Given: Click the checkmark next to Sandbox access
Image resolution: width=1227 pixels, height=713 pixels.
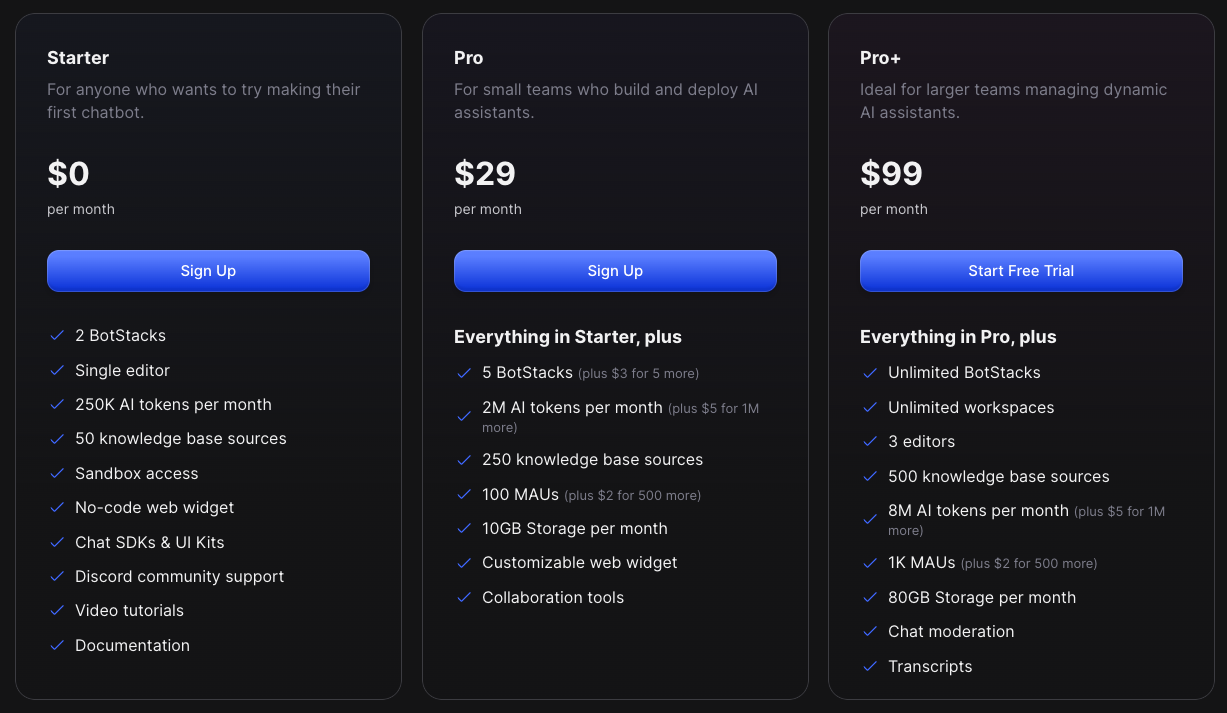Looking at the screenshot, I should tap(57, 473).
